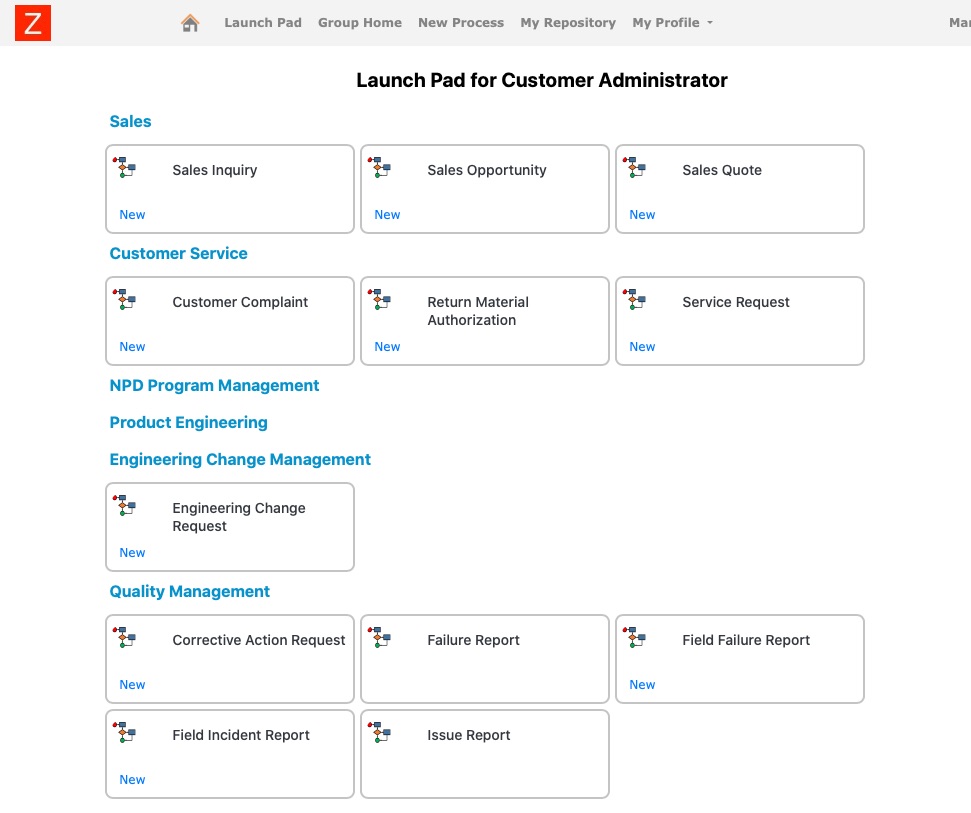Image resolution: width=971 pixels, height=813 pixels.
Task: Click the Corrective Action Request title
Action: pyautogui.click(x=259, y=640)
